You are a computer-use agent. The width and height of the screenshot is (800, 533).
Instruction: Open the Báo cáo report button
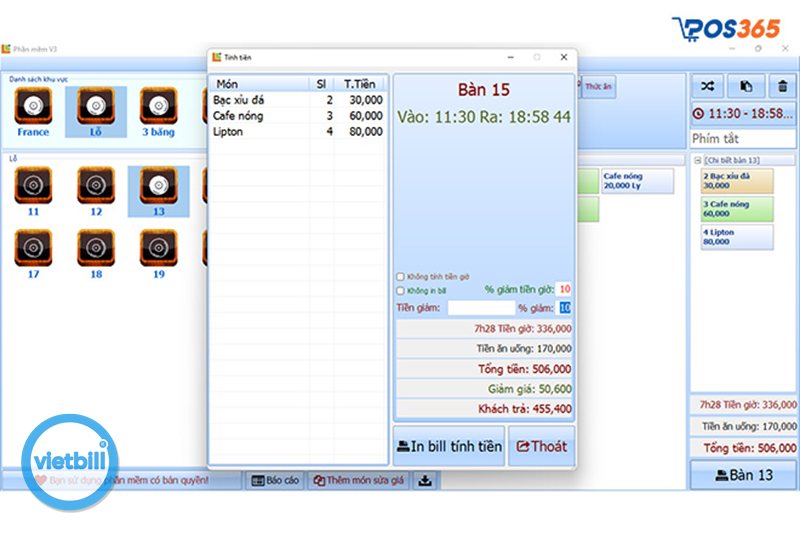(x=274, y=481)
